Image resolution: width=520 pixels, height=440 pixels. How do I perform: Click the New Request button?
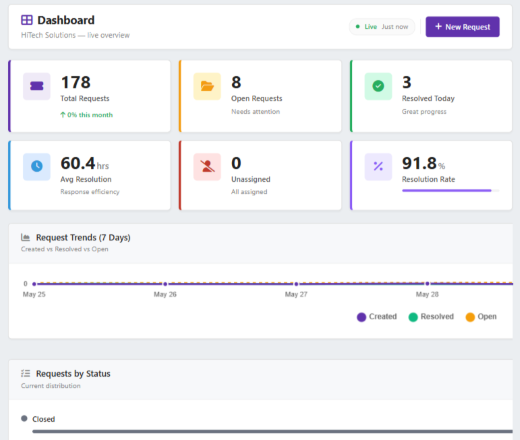tap(462, 27)
